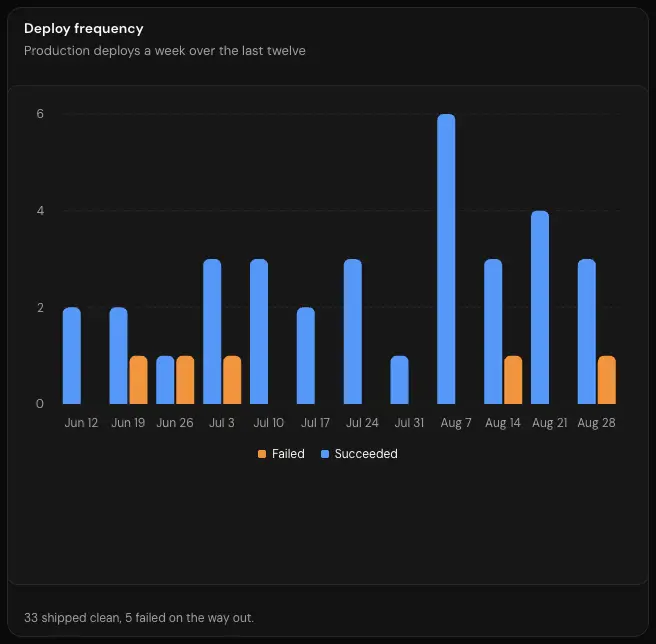Select the Jun 12 succeeded bar
Image resolution: width=656 pixels, height=644 pixels.
[72, 356]
